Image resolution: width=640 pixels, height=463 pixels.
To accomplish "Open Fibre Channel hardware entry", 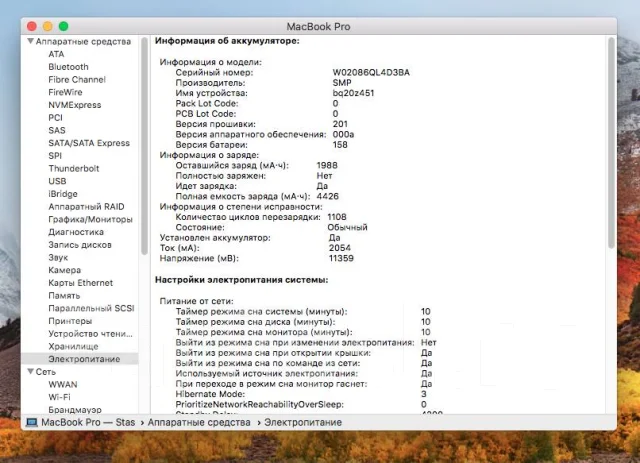I will coord(77,80).
